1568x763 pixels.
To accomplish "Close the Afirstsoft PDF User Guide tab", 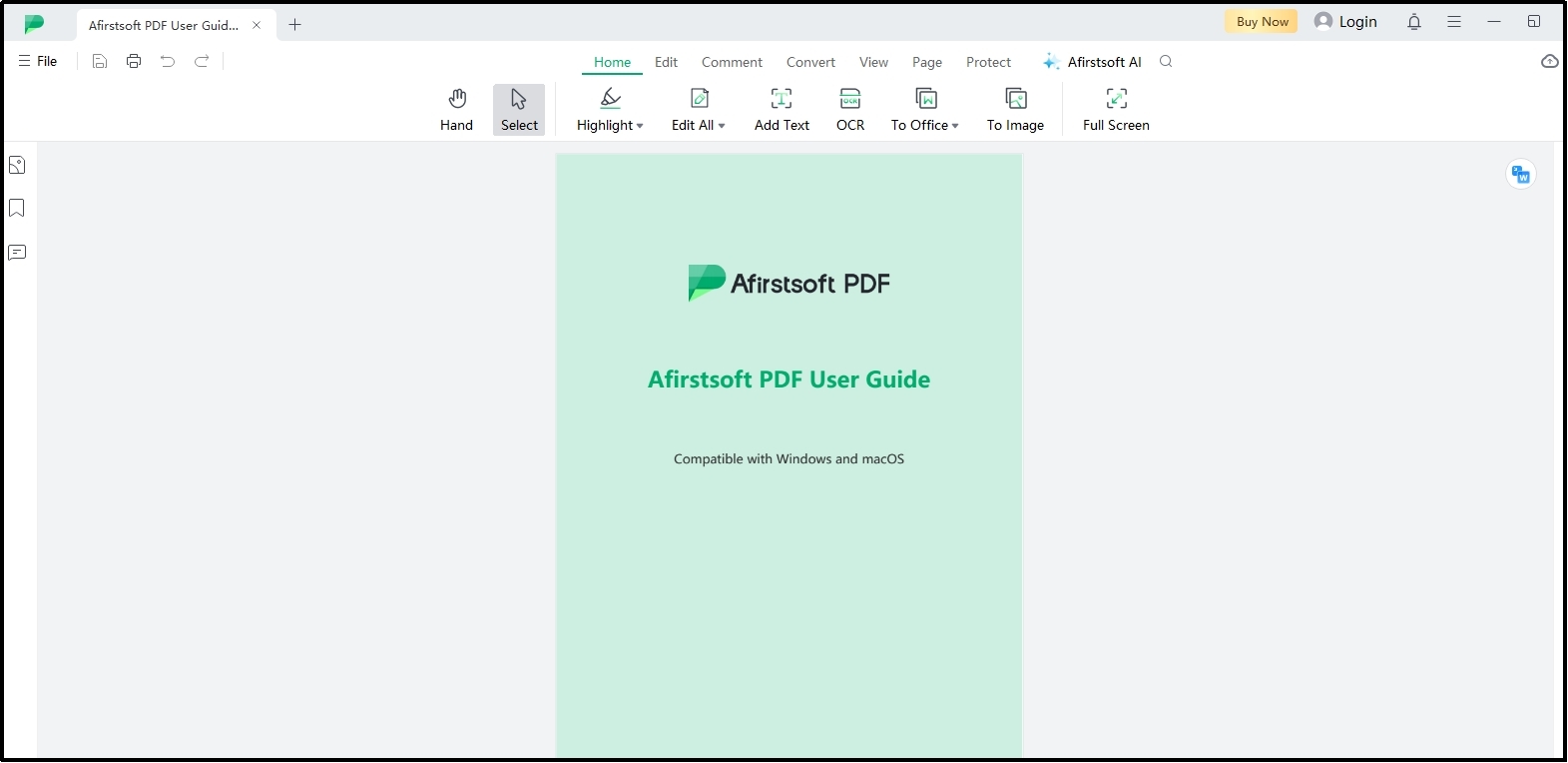I will [x=257, y=25].
